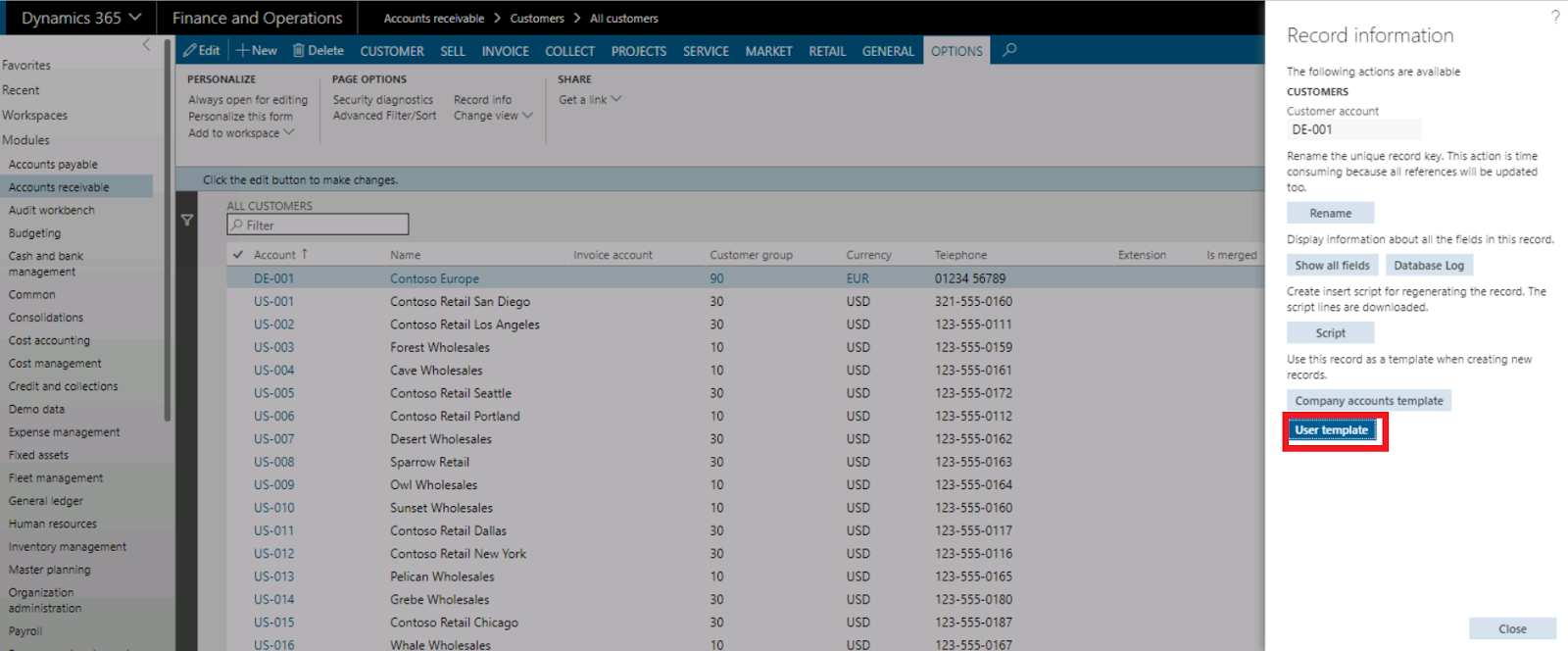Viewport: 1568px width, 651px height.
Task: Open the INVOICE tab
Action: pyautogui.click(x=506, y=51)
